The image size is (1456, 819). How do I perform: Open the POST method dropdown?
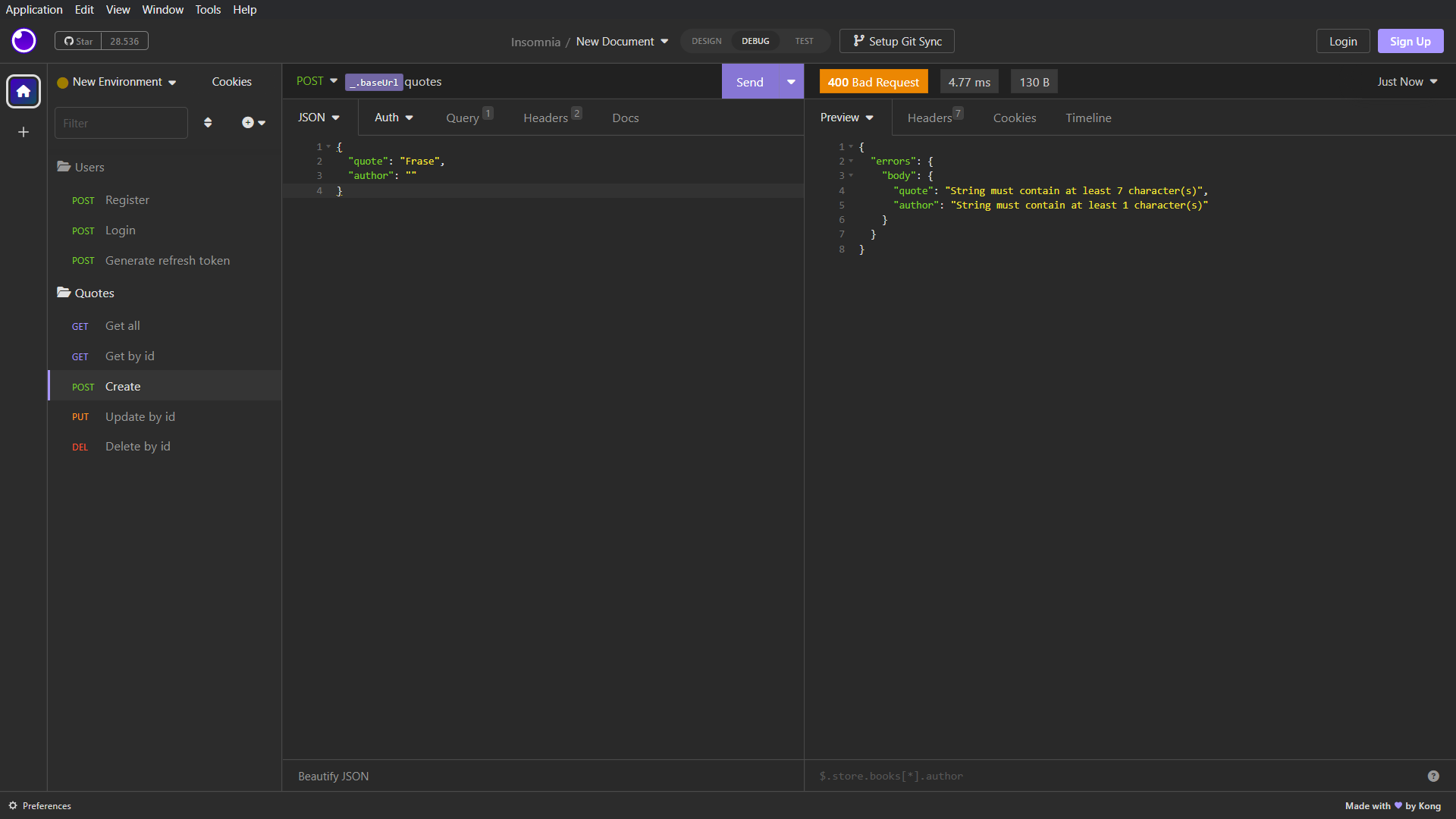click(317, 81)
